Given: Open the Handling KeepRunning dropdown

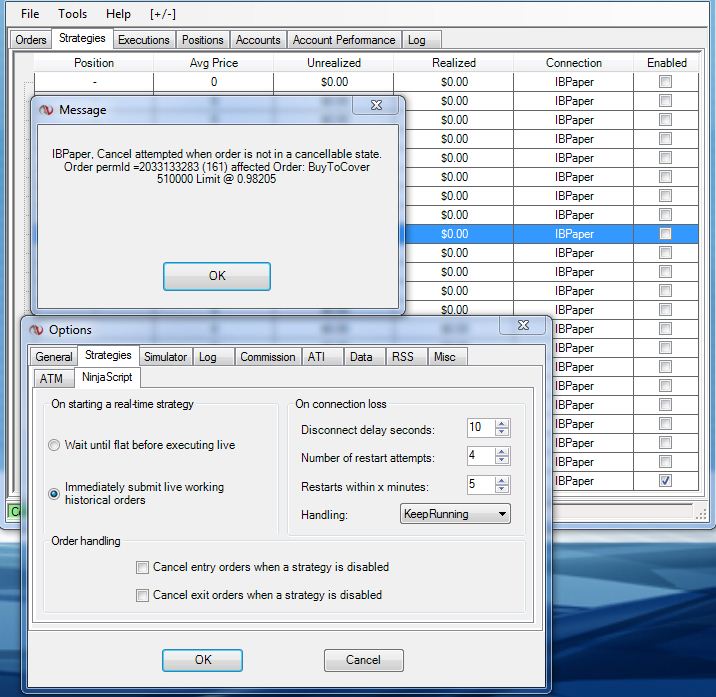Looking at the screenshot, I should (x=455, y=514).
